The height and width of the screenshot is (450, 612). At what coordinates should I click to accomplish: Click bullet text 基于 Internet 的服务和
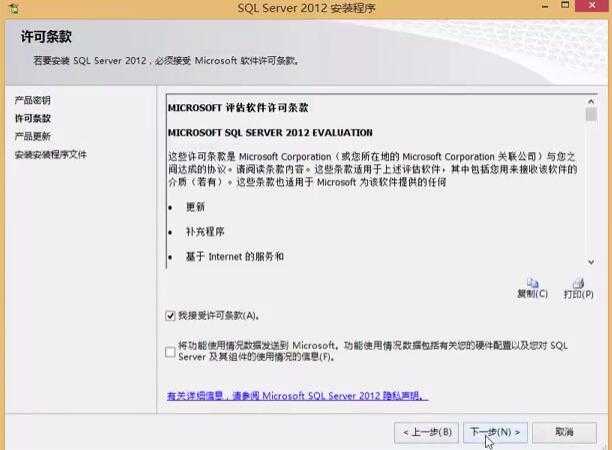point(235,257)
